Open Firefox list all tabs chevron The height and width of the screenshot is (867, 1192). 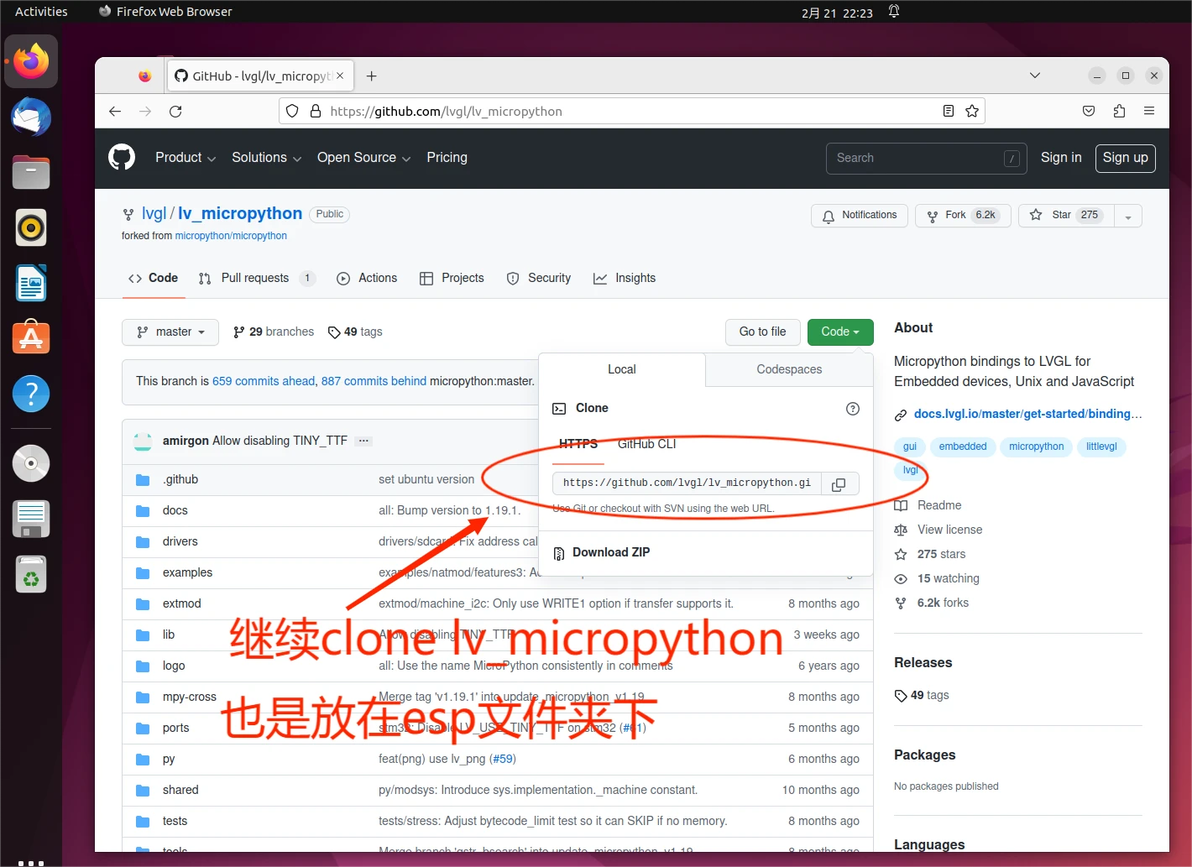(1035, 75)
